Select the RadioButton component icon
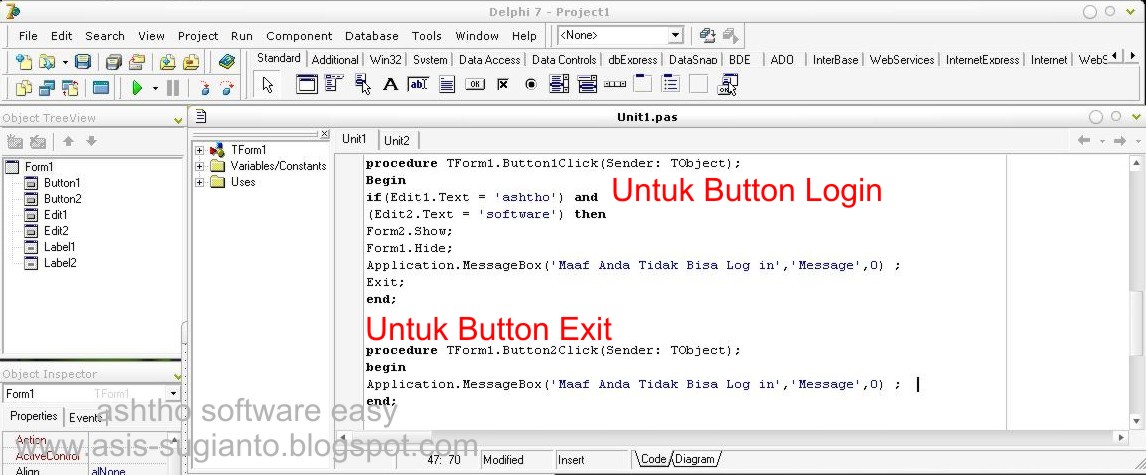1146x475 pixels. [x=531, y=84]
